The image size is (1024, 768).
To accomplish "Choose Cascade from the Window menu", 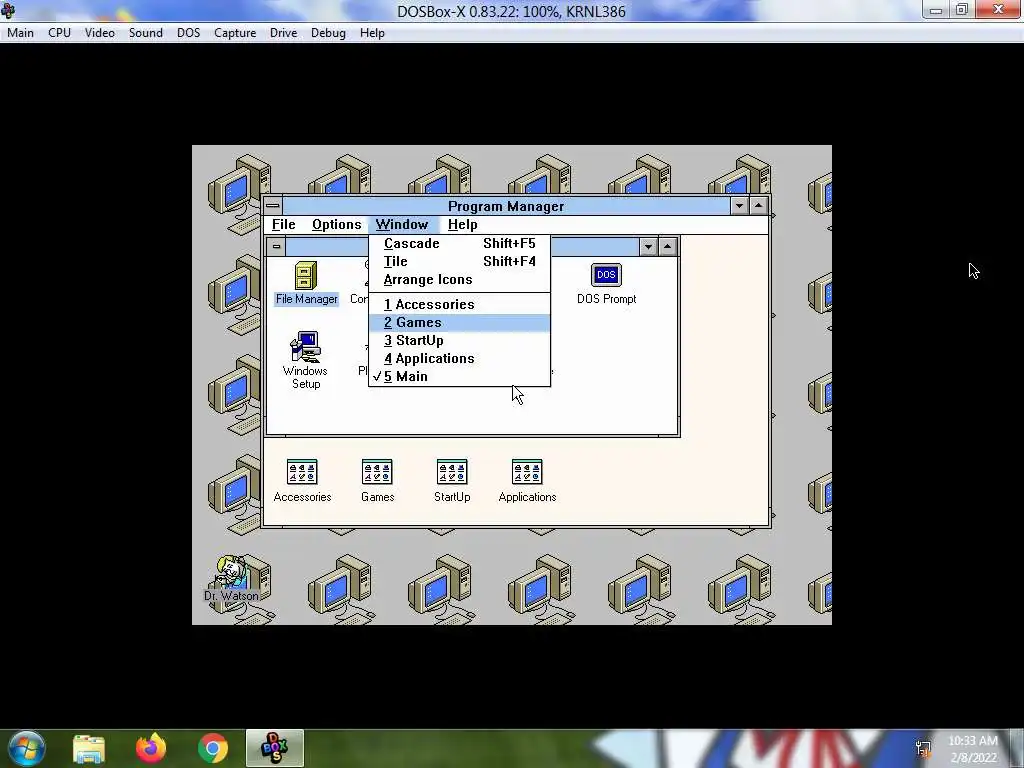I will click(460, 243).
